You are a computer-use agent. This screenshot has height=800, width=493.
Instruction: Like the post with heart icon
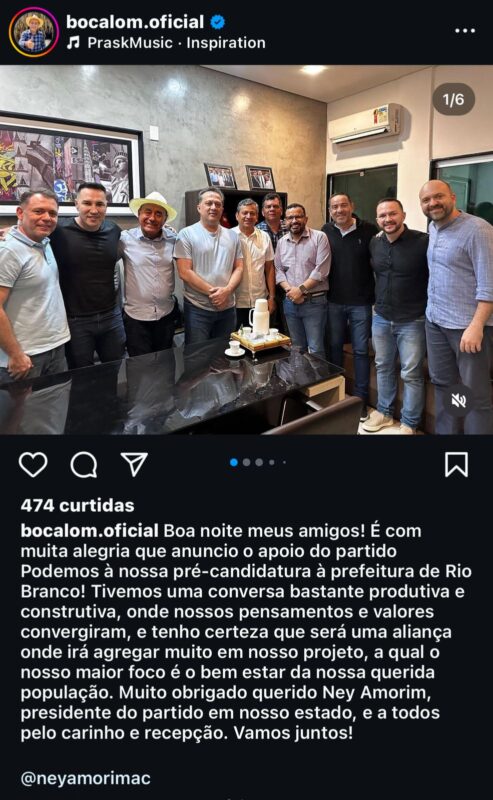tap(33, 464)
